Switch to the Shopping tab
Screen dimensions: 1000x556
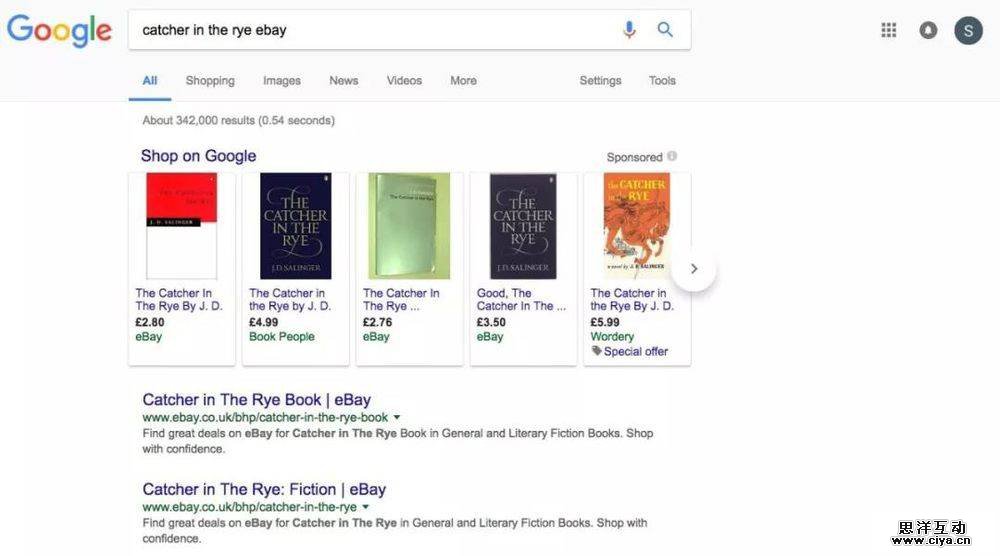[210, 81]
